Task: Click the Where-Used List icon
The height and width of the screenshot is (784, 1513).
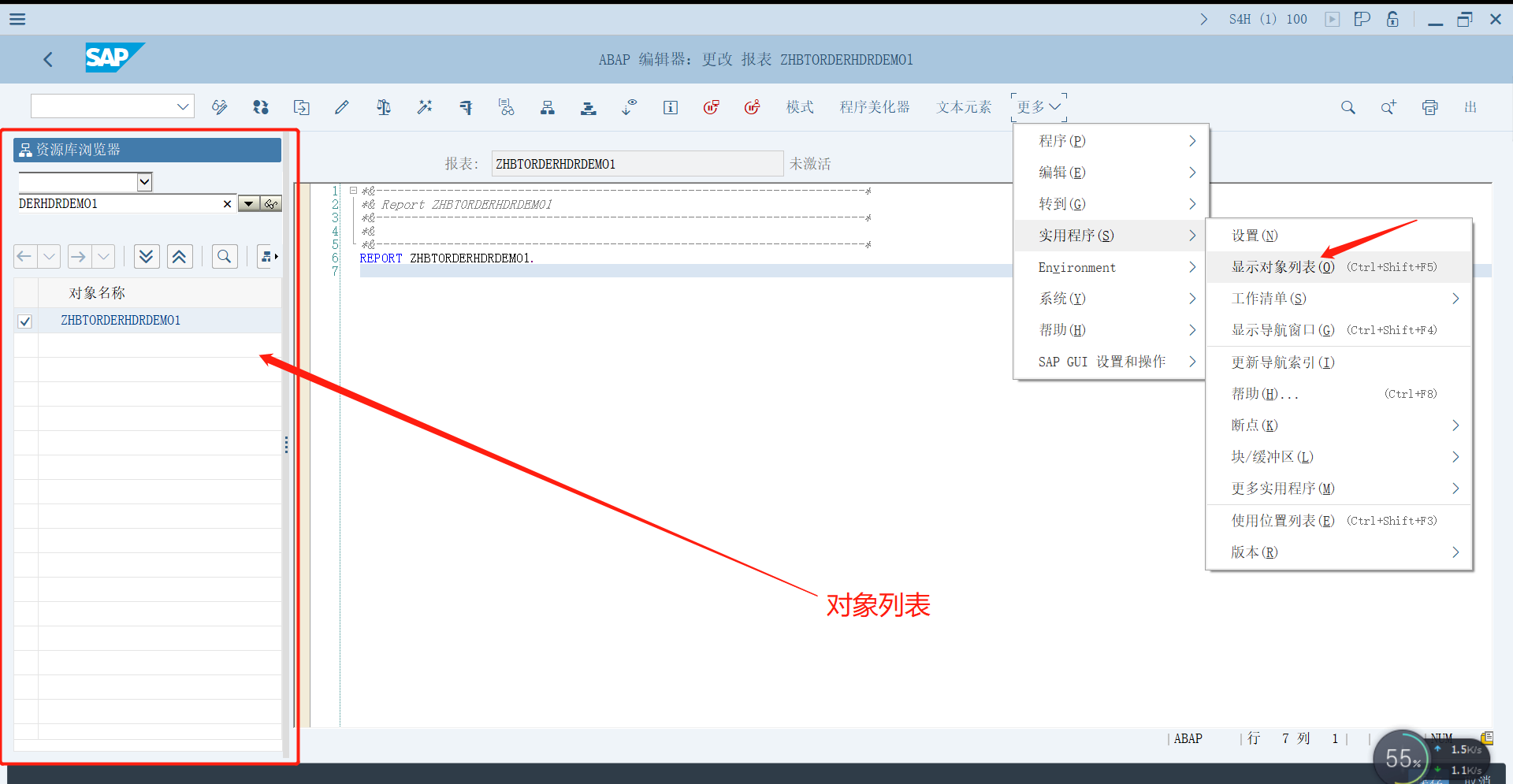Action: click(507, 107)
